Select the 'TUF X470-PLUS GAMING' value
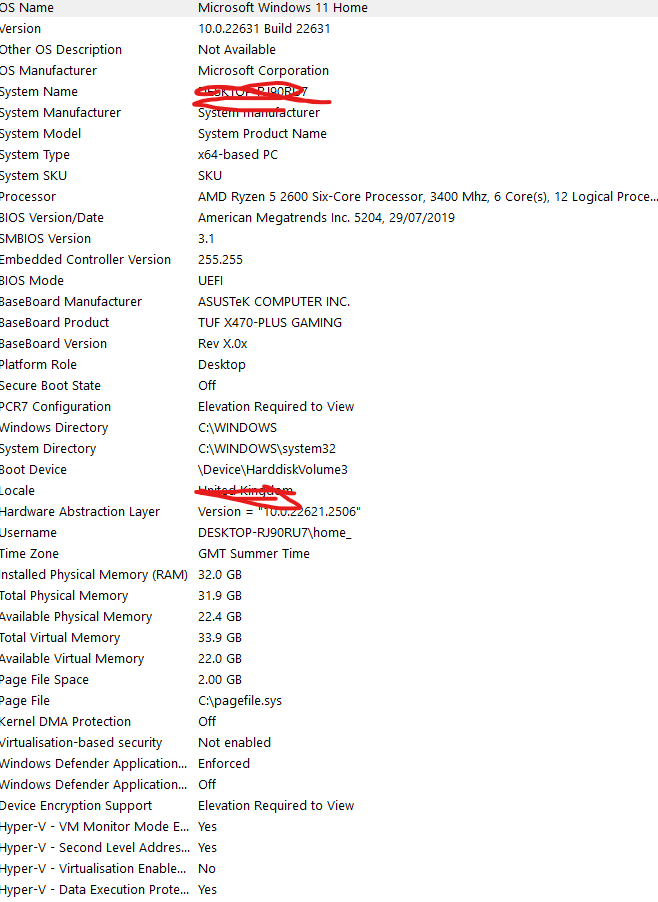658x902 pixels. click(270, 323)
